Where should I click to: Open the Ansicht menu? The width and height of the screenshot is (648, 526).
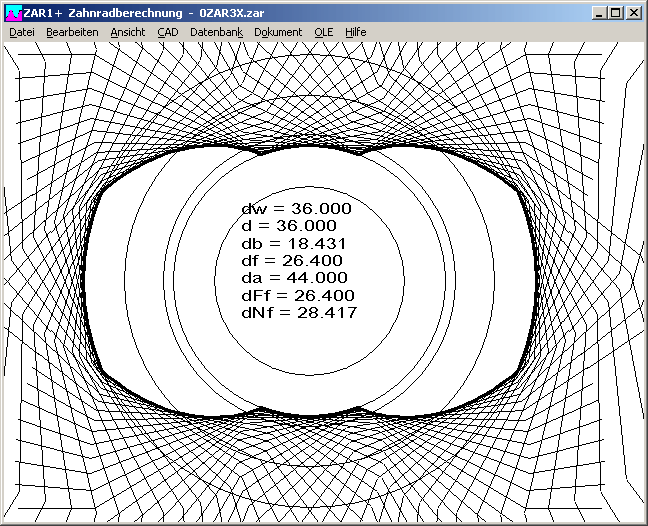coord(127,32)
